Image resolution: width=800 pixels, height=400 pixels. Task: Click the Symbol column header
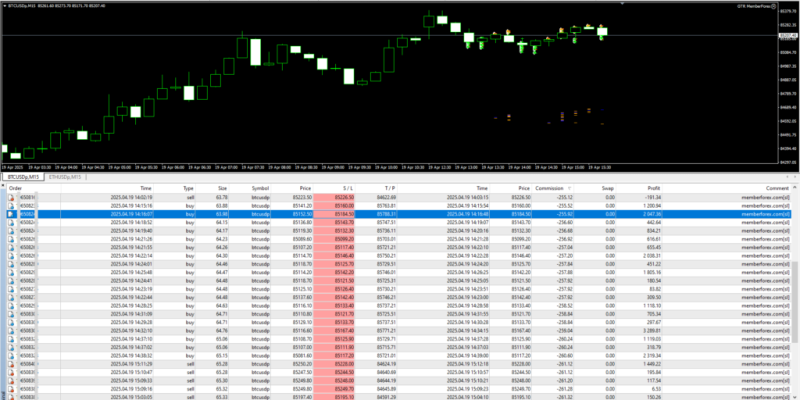(260, 187)
